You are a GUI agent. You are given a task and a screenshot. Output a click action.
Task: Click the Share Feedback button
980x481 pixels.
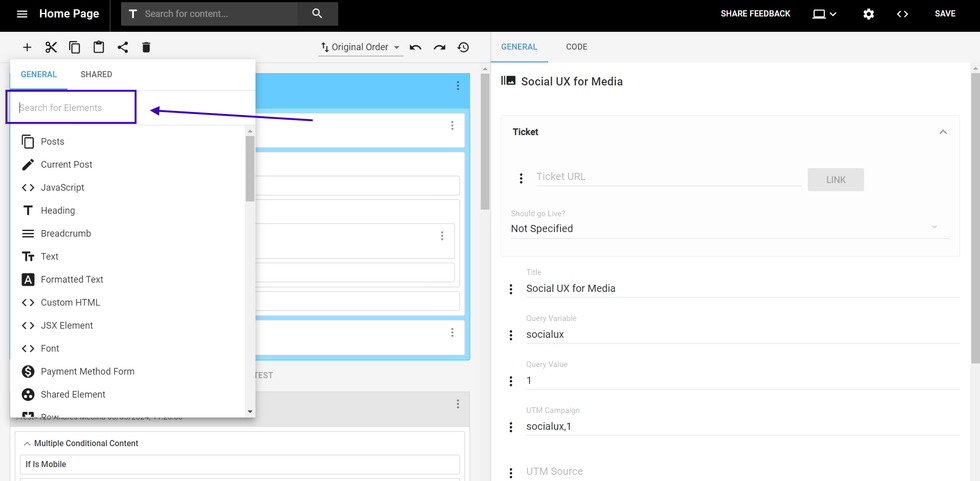(755, 14)
